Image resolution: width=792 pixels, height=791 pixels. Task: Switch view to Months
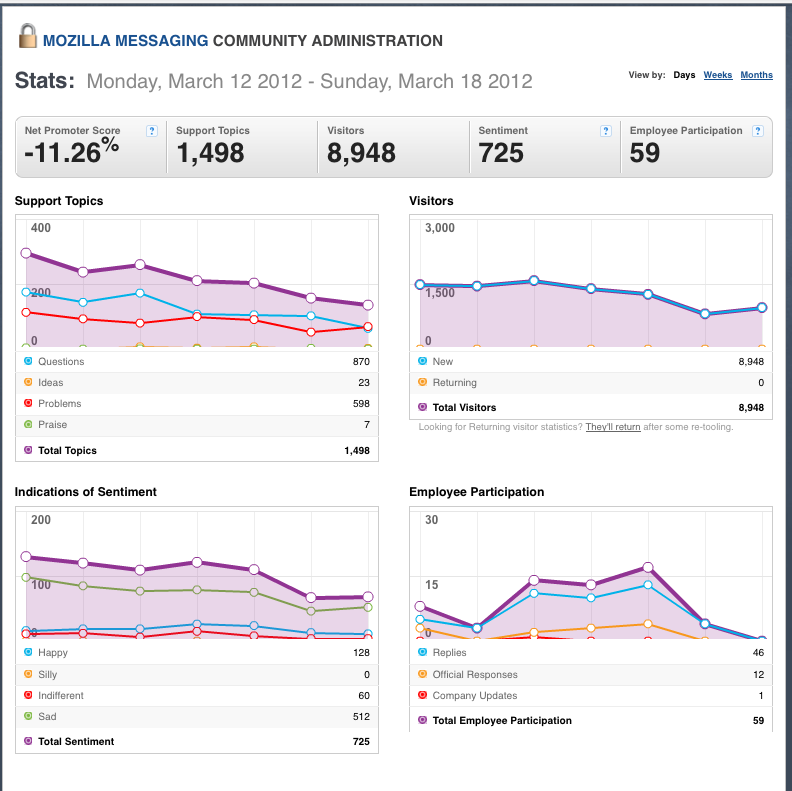tap(756, 75)
